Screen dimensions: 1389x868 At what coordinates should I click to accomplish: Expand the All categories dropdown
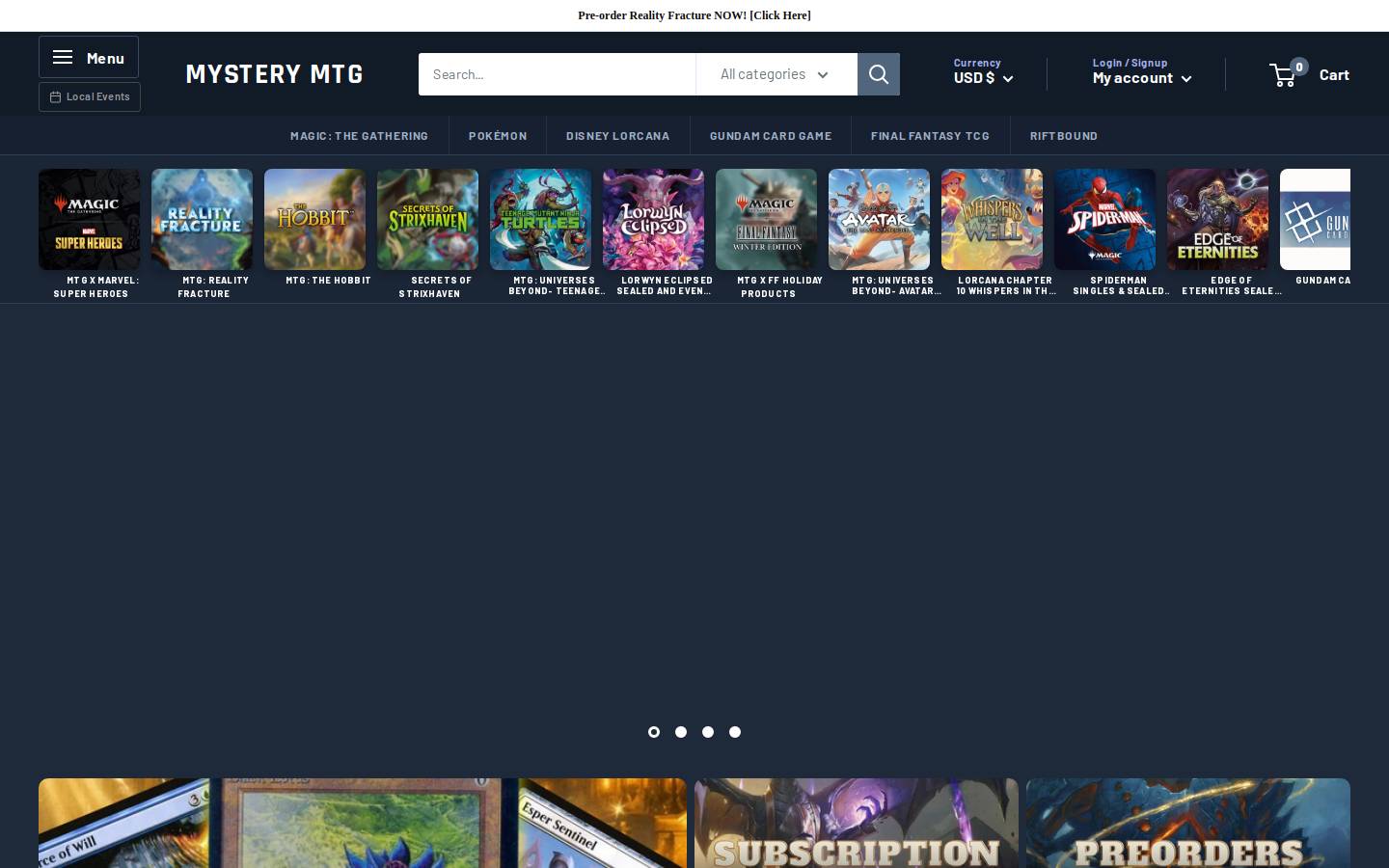coord(776,74)
